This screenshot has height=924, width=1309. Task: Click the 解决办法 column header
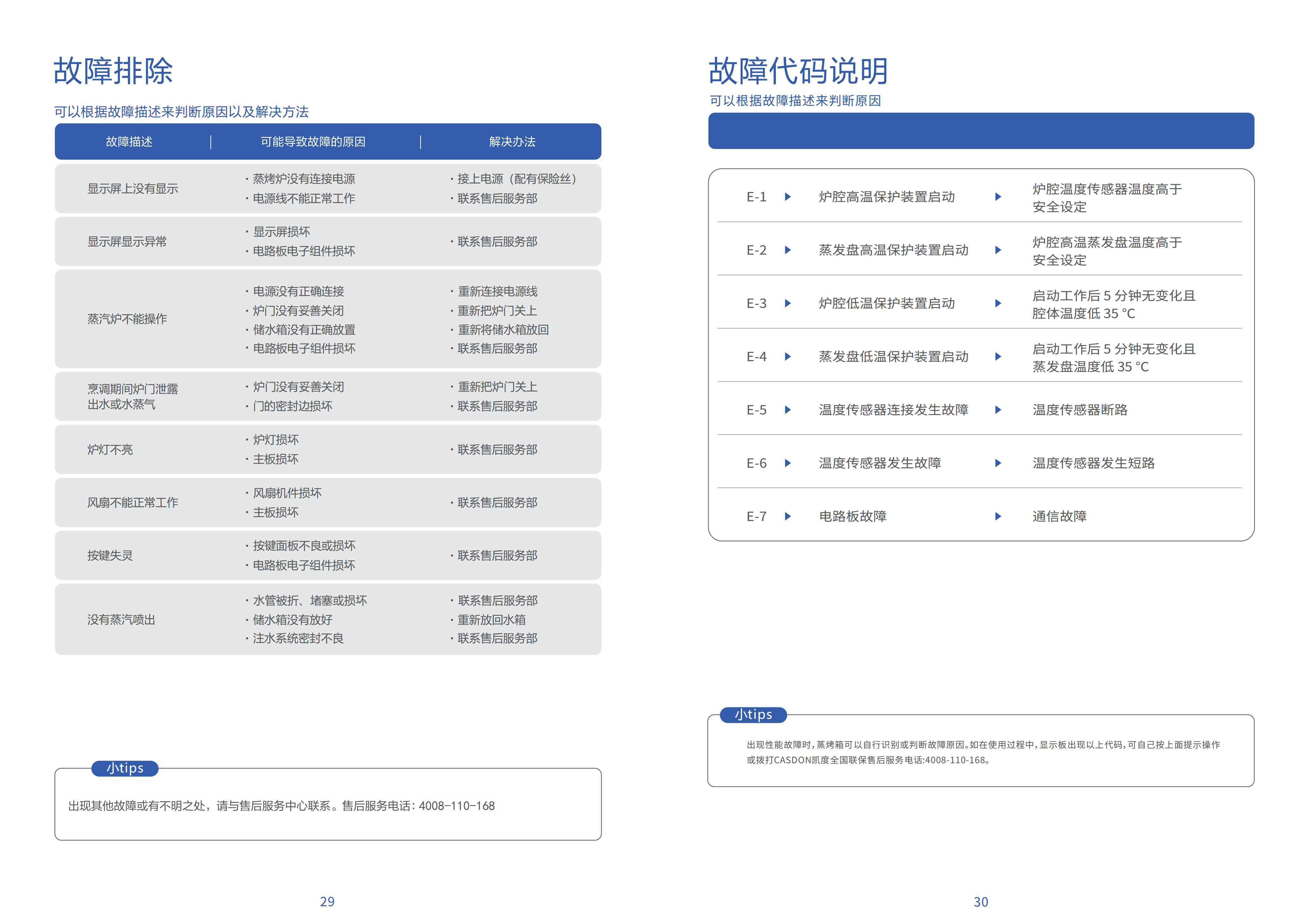512,142
